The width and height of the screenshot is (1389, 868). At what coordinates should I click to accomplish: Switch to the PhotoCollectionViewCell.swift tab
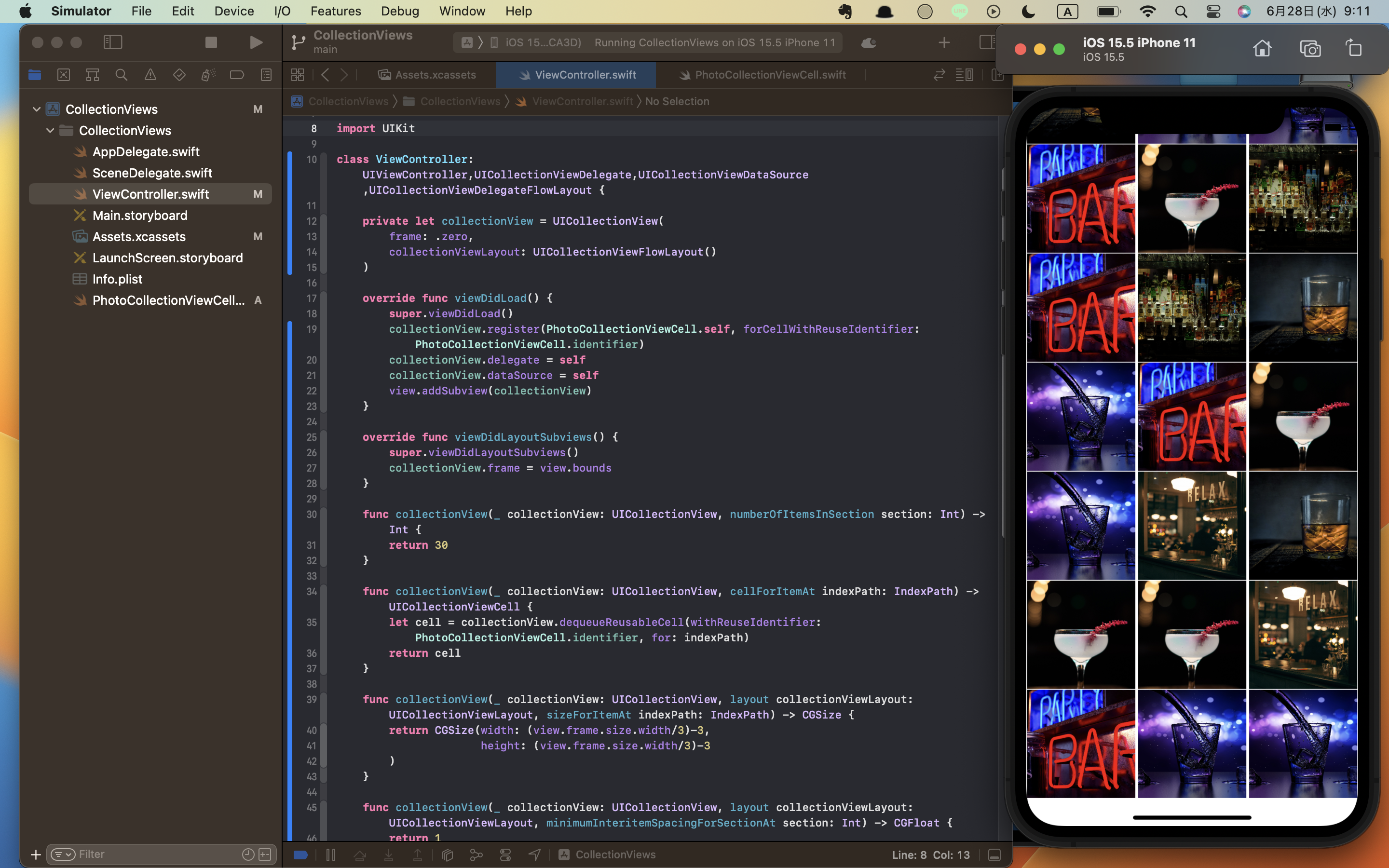click(770, 75)
